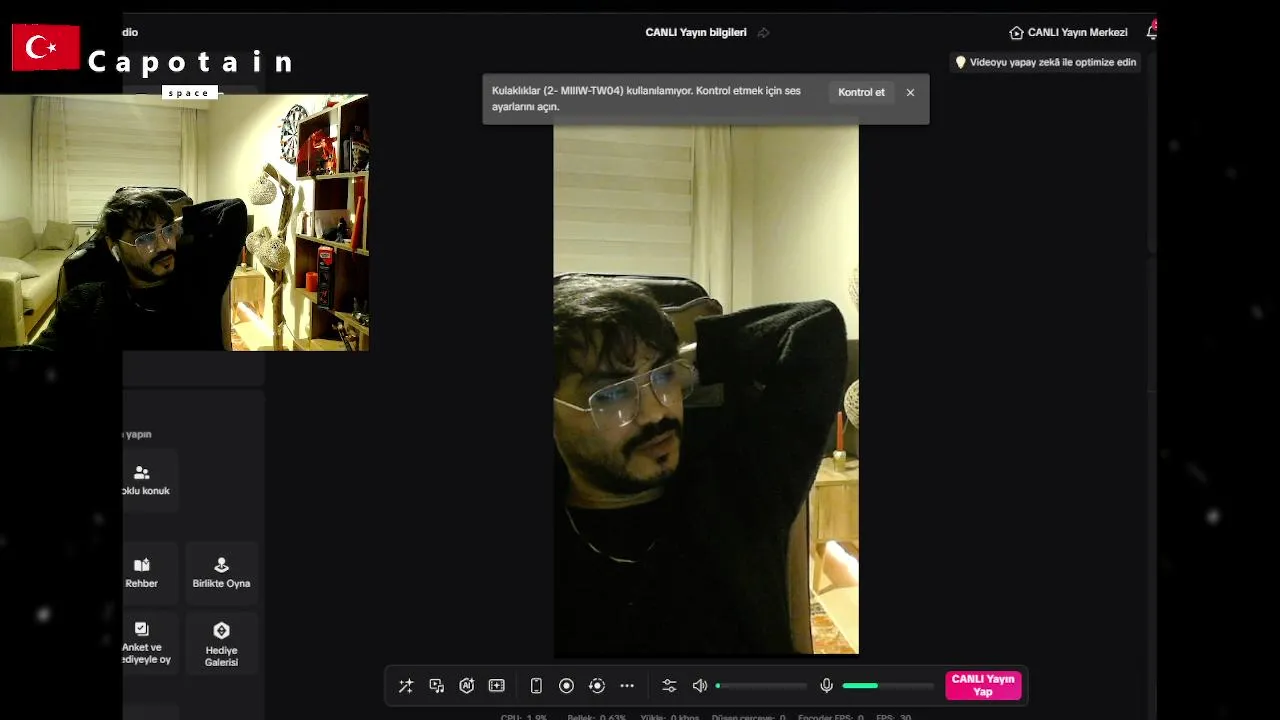This screenshot has width=1280, height=720.
Task: Open the Çoklu konuk tile
Action: (x=150, y=480)
